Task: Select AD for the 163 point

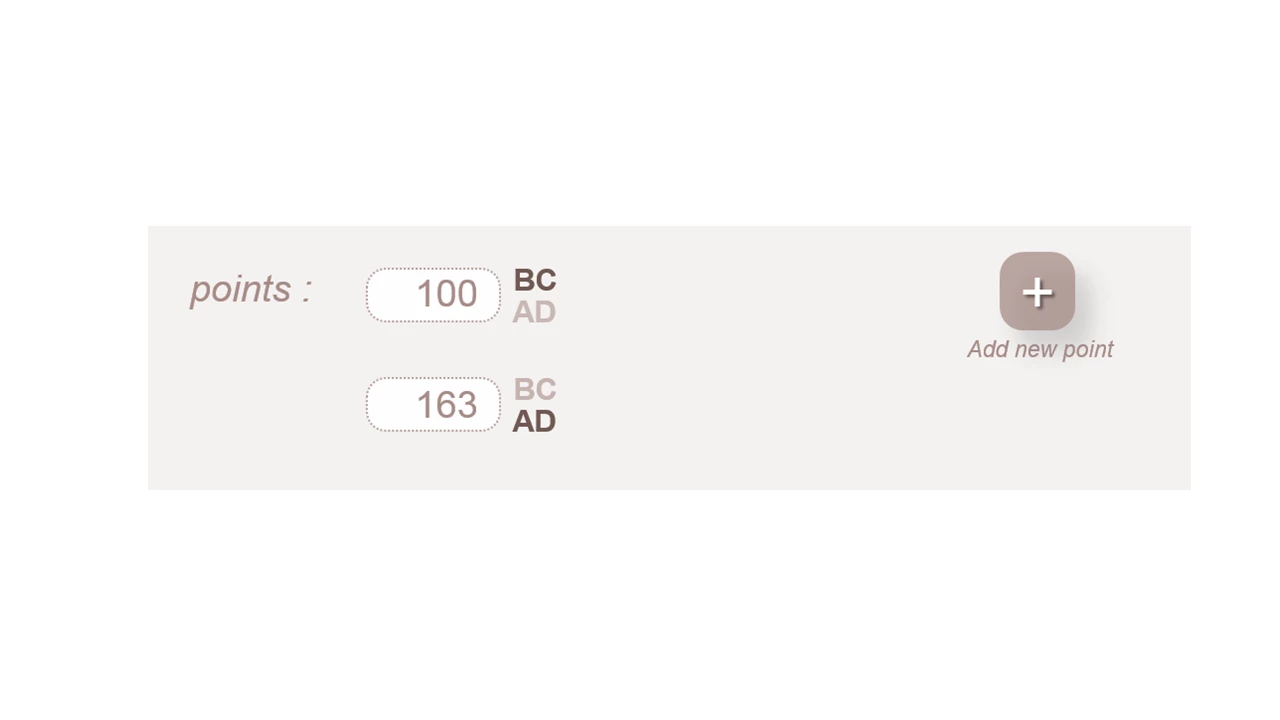Action: (x=534, y=421)
